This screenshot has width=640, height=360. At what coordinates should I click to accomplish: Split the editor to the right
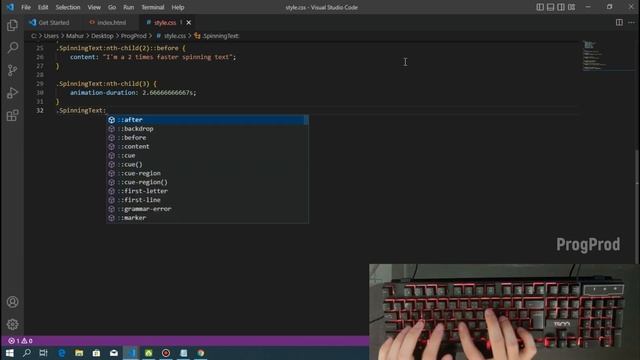point(619,22)
